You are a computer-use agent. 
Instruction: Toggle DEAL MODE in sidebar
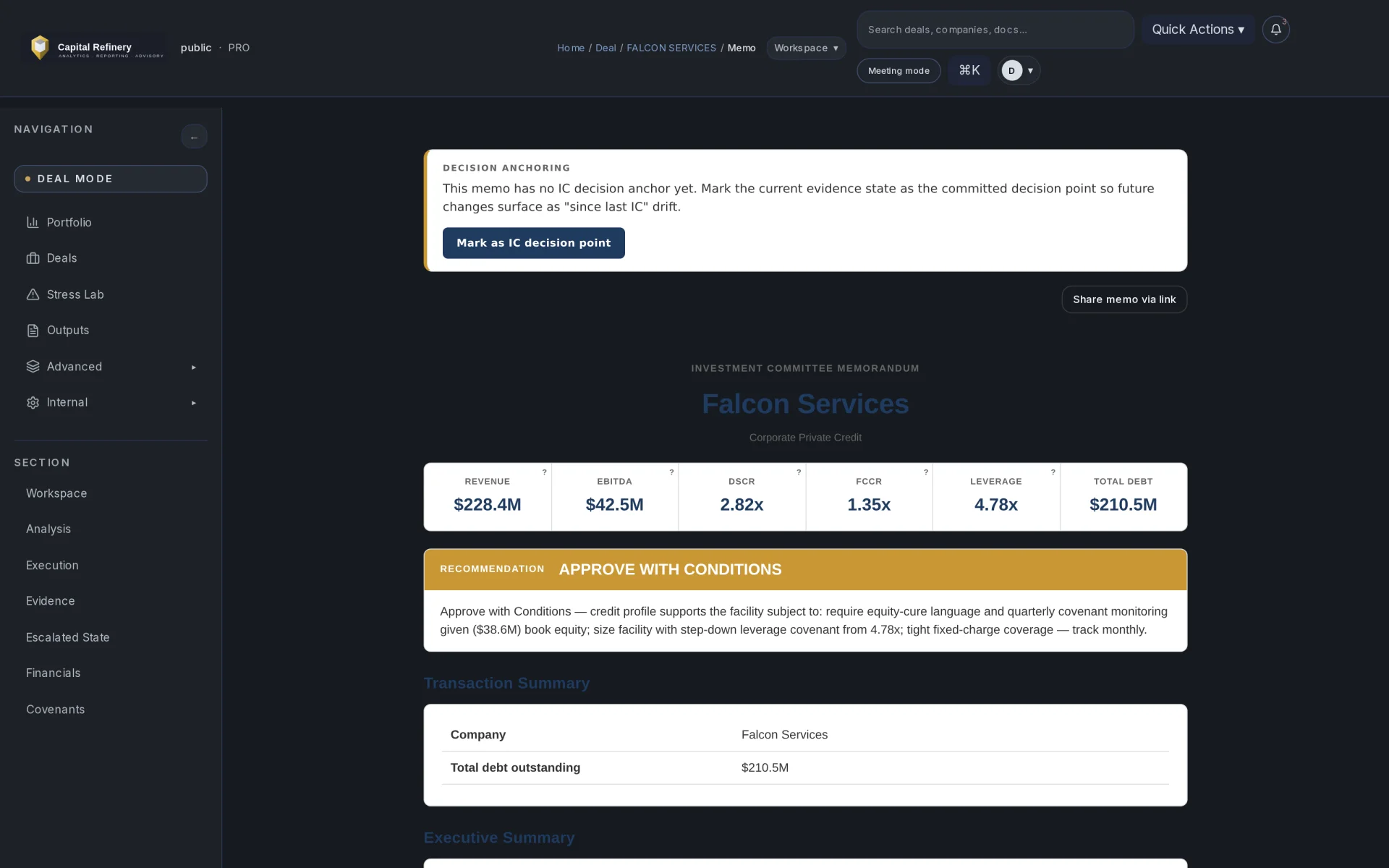click(111, 179)
